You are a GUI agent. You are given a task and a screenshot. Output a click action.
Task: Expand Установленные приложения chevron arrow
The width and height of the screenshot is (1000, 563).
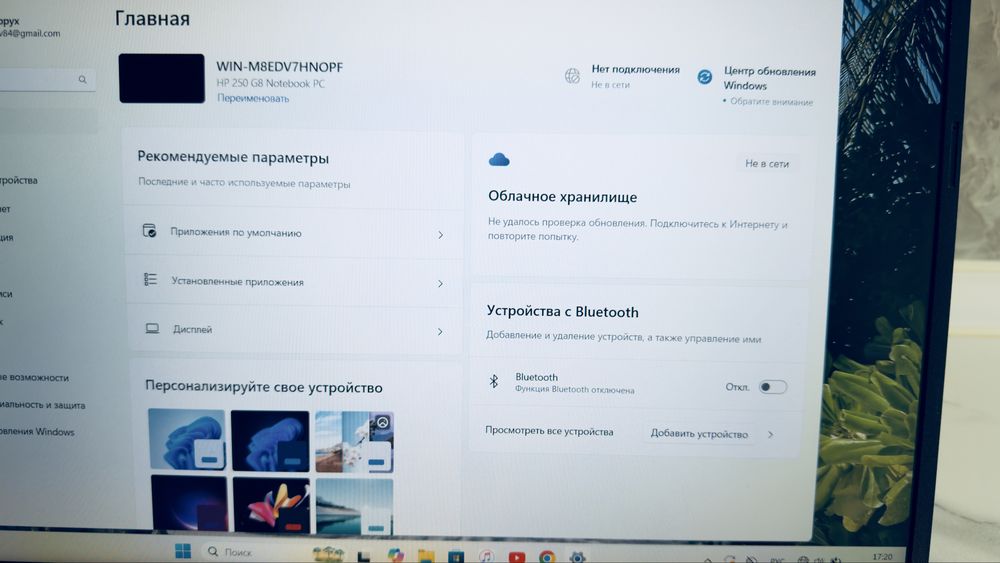(441, 283)
